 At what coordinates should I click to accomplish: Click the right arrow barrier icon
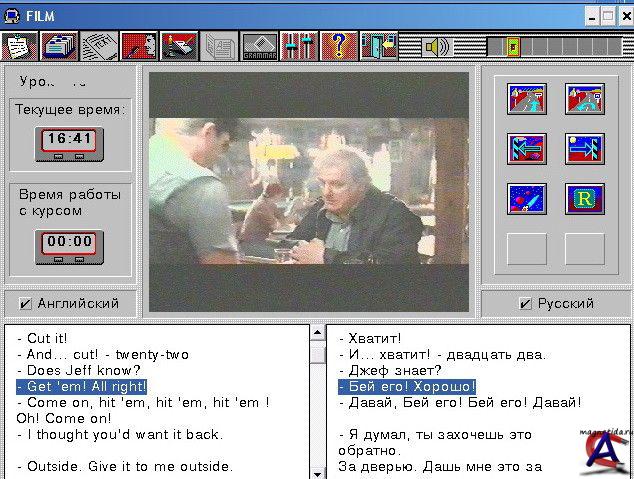pyautogui.click(x=584, y=148)
